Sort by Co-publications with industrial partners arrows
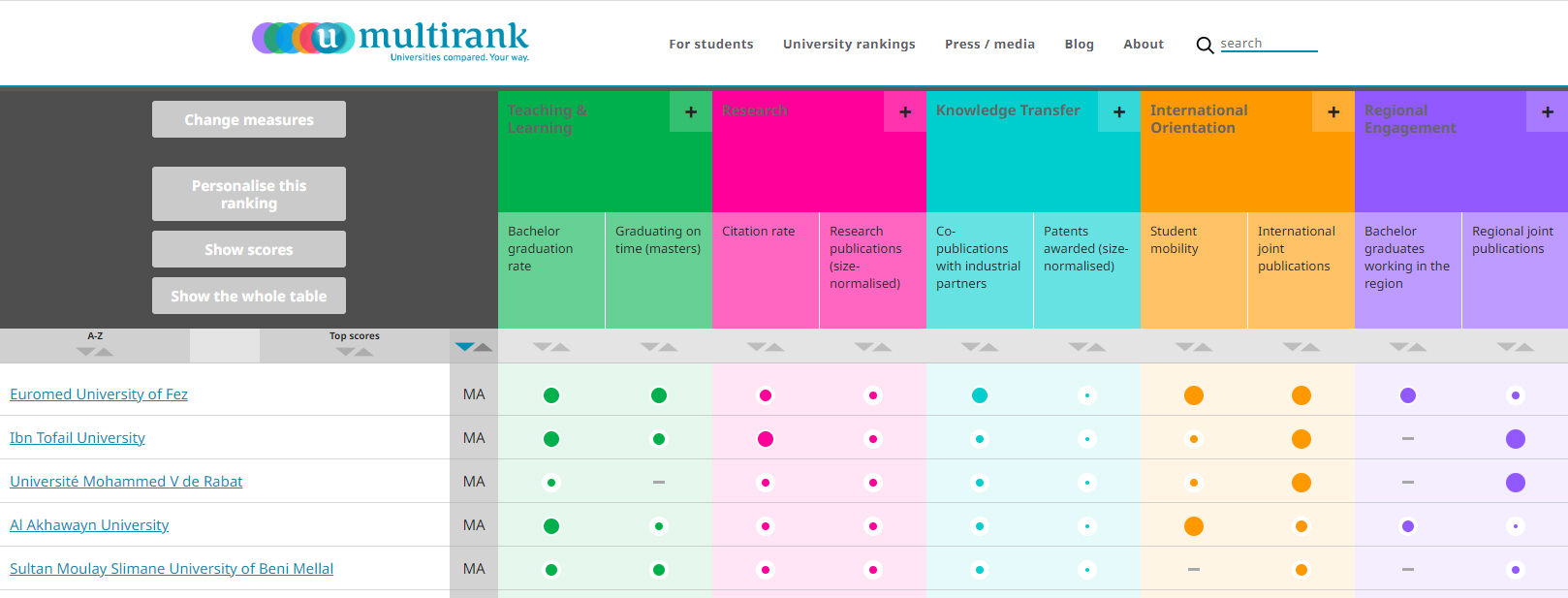This screenshot has height=598, width=1568. [x=980, y=347]
